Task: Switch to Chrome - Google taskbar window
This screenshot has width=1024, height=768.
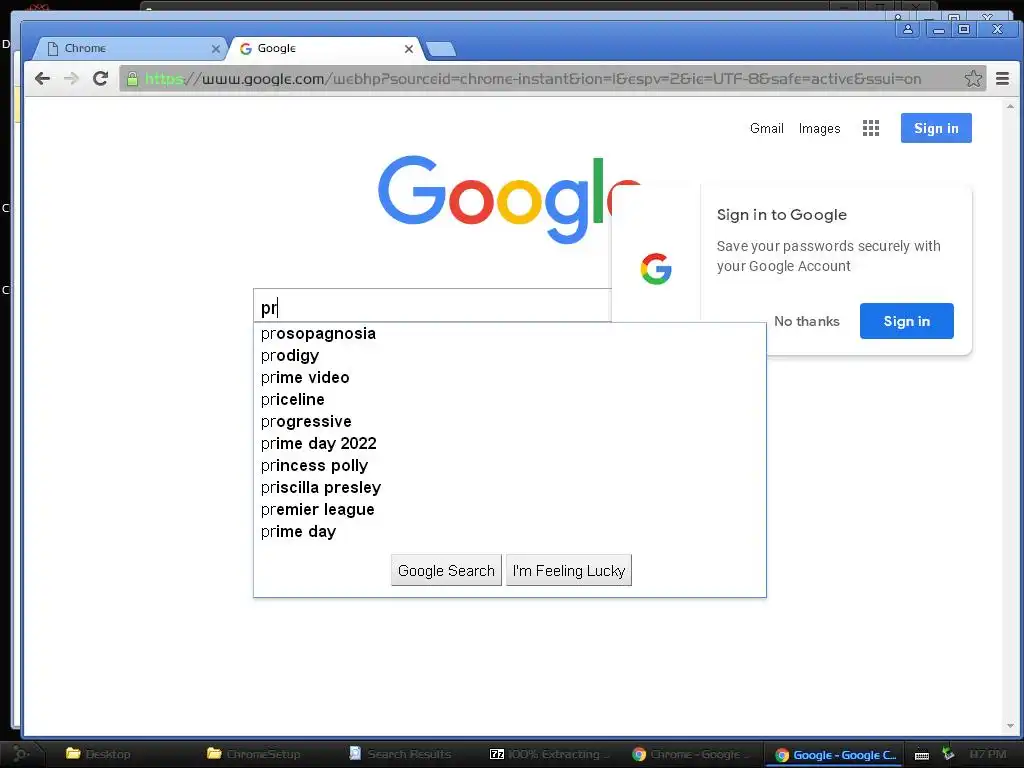Action: 691,754
